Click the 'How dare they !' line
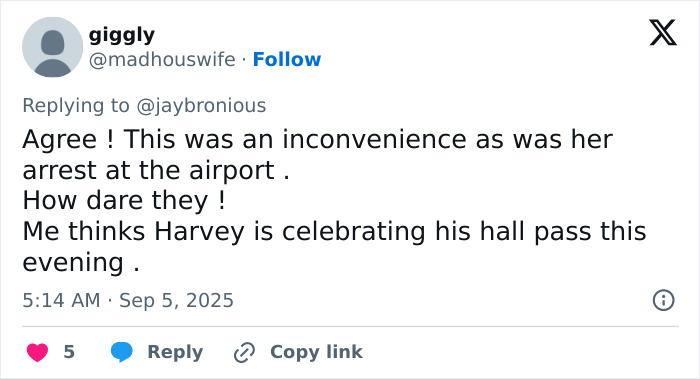The image size is (700, 379). (x=124, y=200)
